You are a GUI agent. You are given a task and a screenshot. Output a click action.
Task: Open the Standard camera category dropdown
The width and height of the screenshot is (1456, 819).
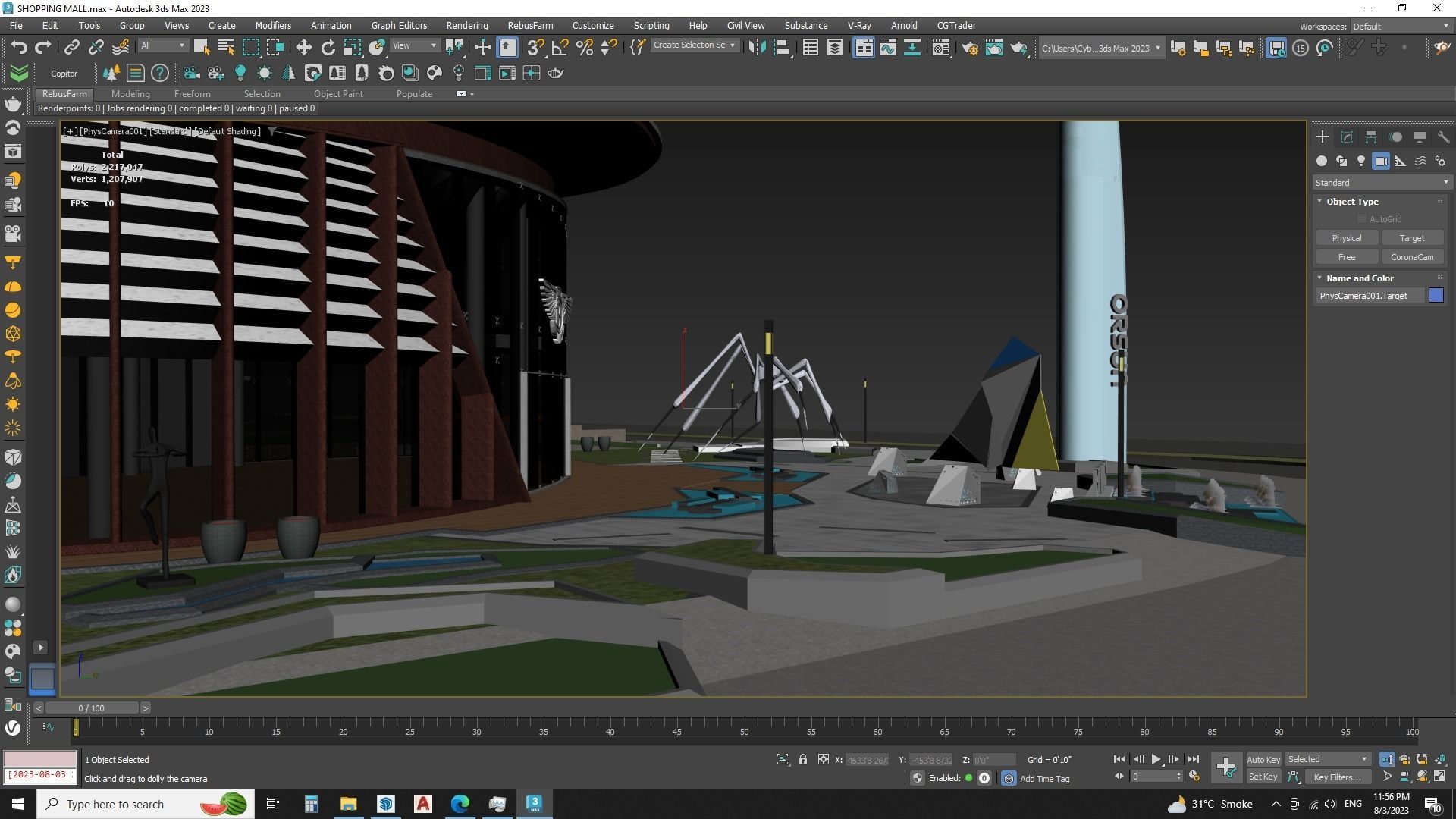tap(1382, 183)
